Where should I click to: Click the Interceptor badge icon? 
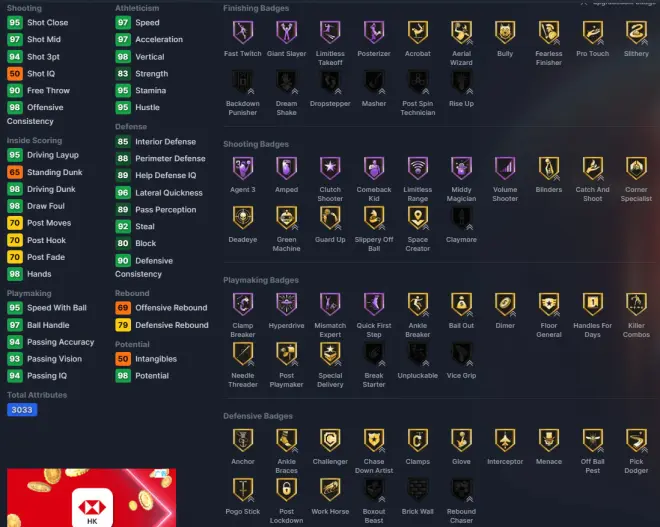[505, 440]
